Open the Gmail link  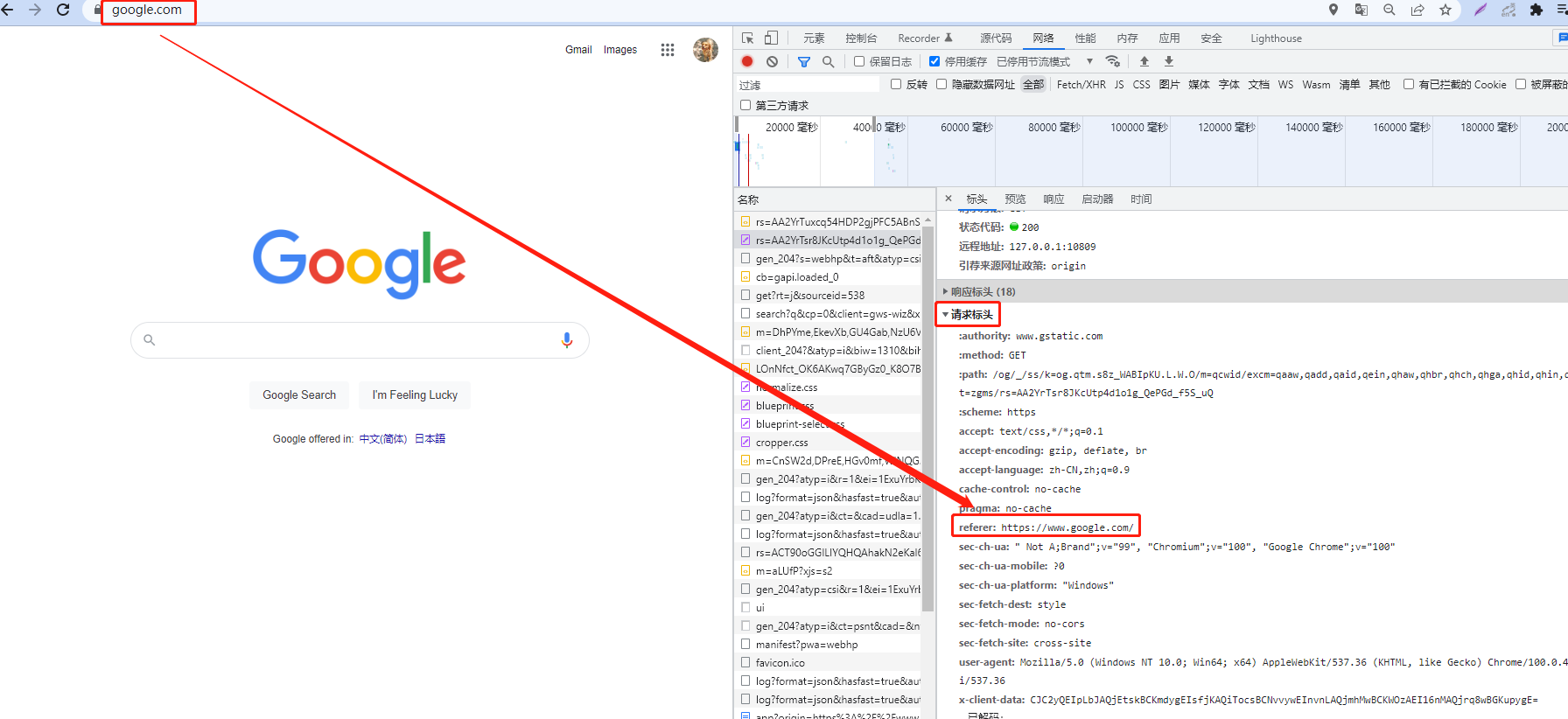tap(578, 50)
